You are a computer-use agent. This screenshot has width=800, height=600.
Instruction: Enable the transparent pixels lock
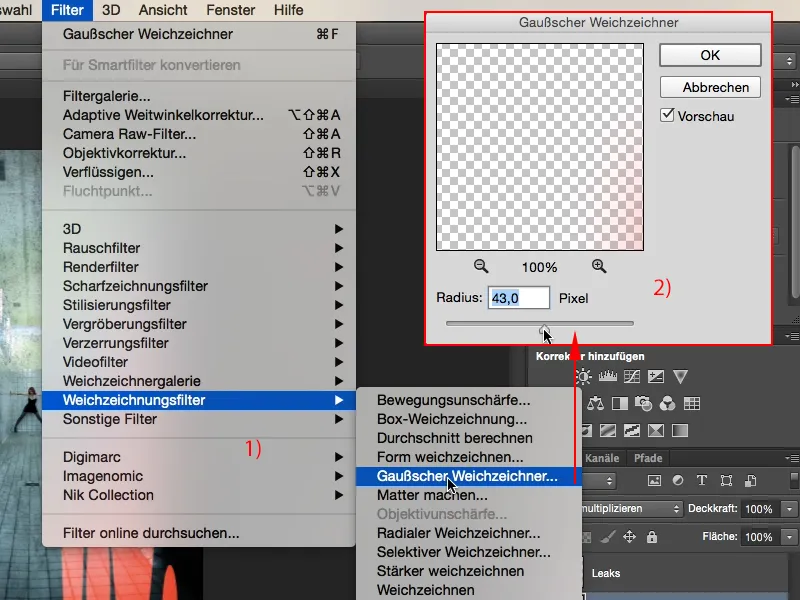[587, 537]
